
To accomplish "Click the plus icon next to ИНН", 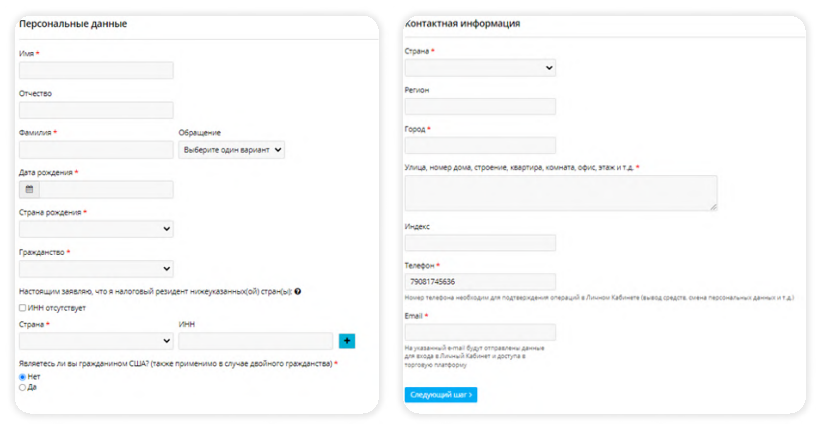I will [347, 341].
